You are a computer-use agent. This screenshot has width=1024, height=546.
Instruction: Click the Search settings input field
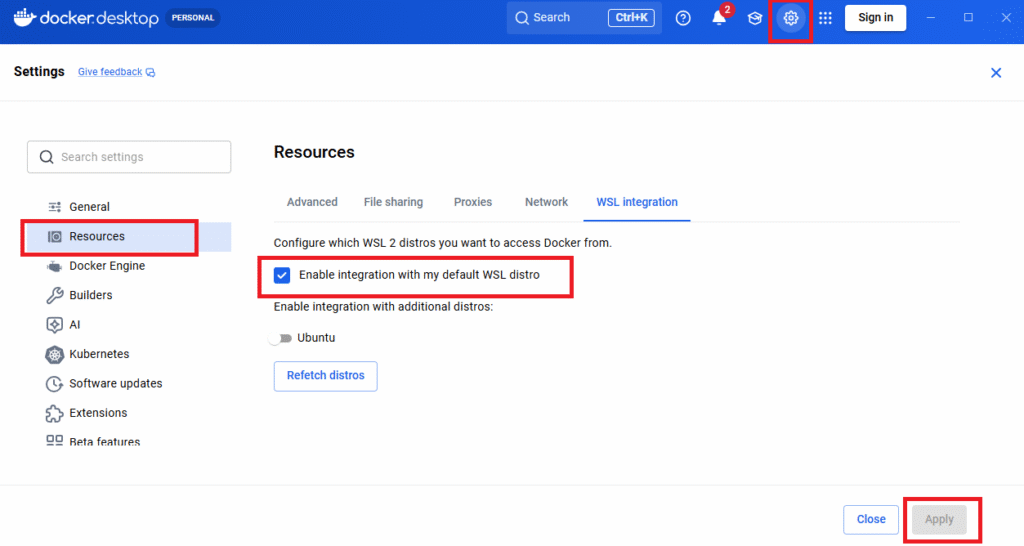[130, 157]
